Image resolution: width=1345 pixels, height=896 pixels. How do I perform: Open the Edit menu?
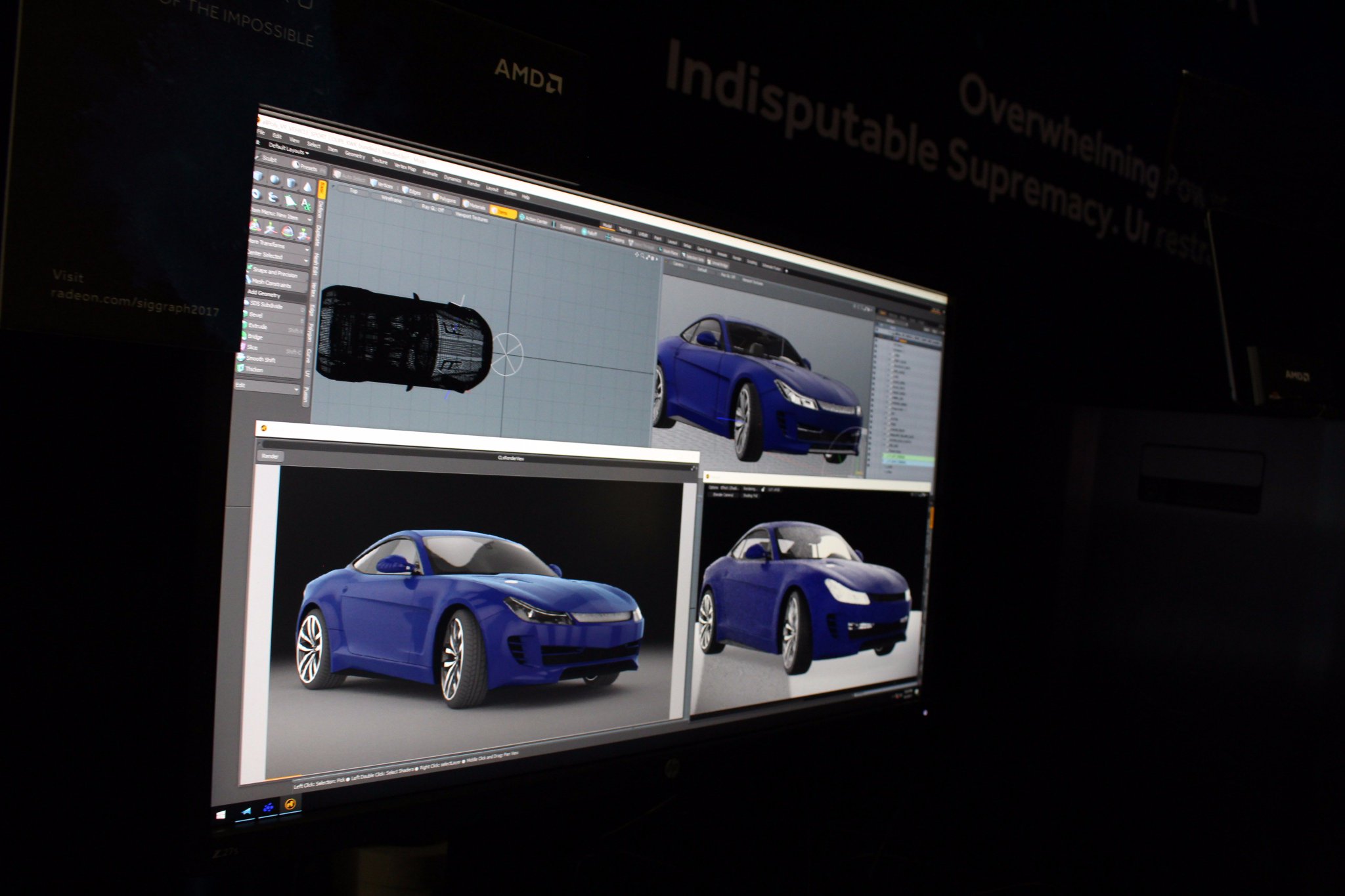pyautogui.click(x=277, y=136)
